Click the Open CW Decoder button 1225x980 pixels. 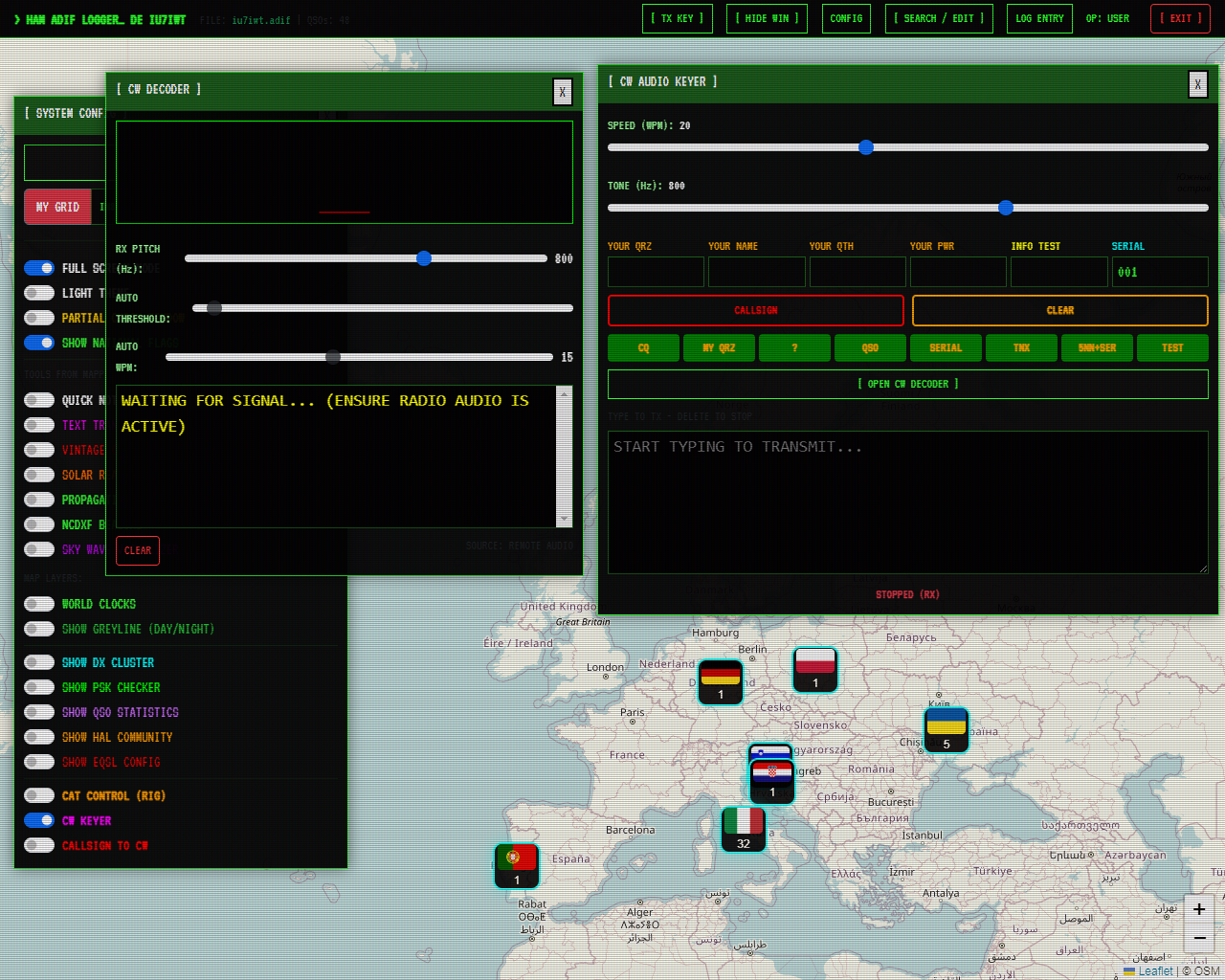(907, 384)
